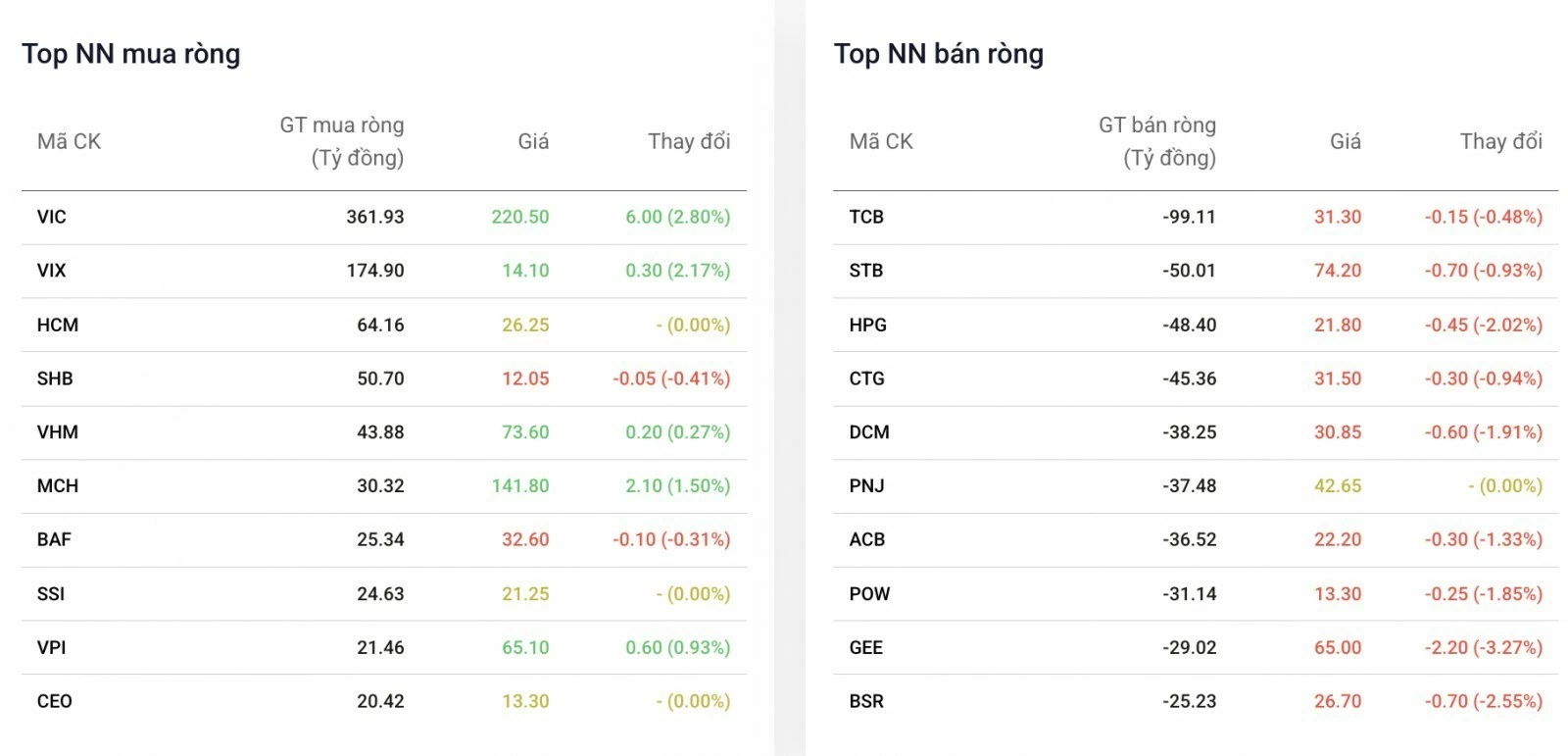Click STB net sell value -50.01
Viewport: 1568px width, 756px height.
pyautogui.click(x=1190, y=271)
